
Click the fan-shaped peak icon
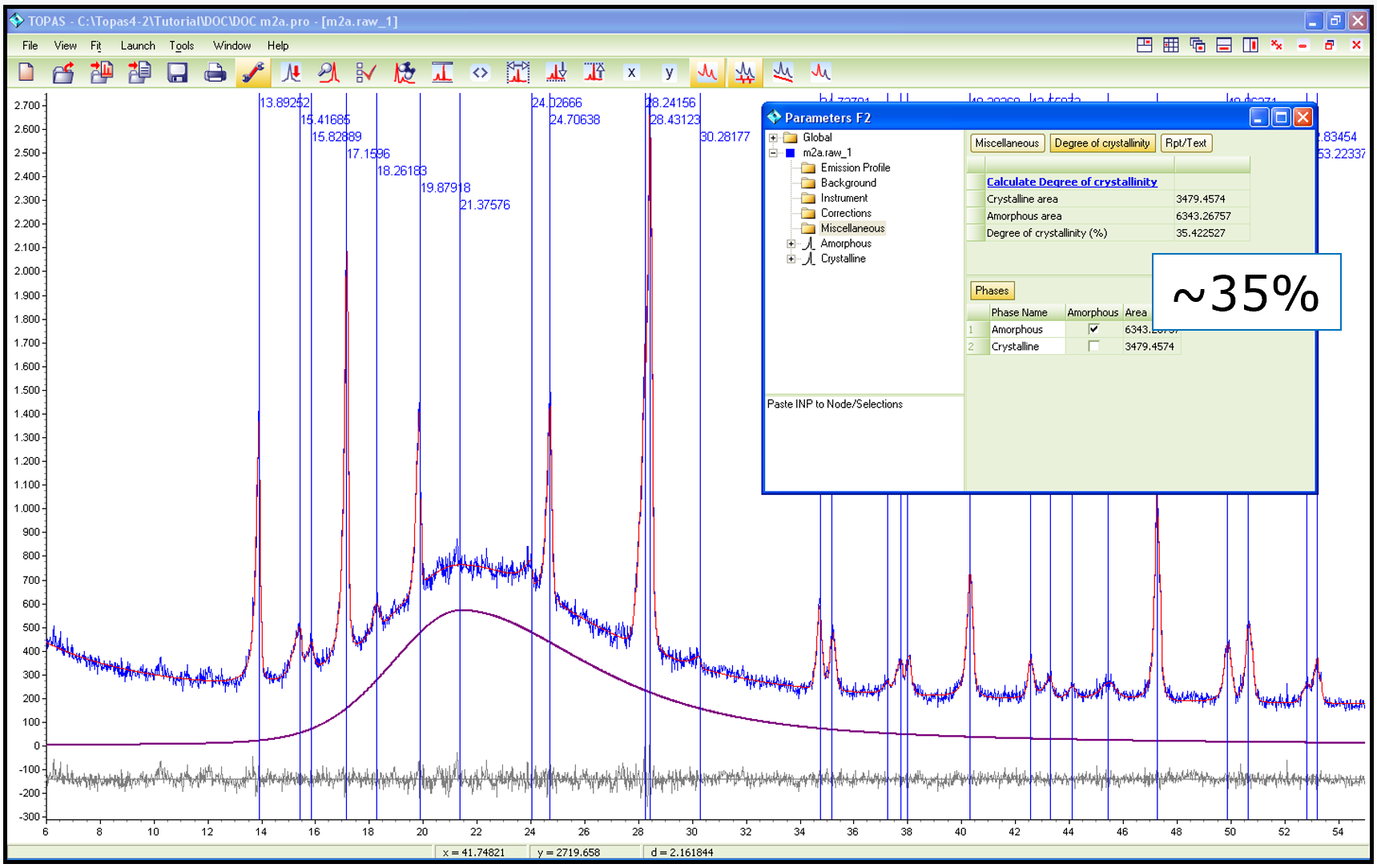[405, 73]
